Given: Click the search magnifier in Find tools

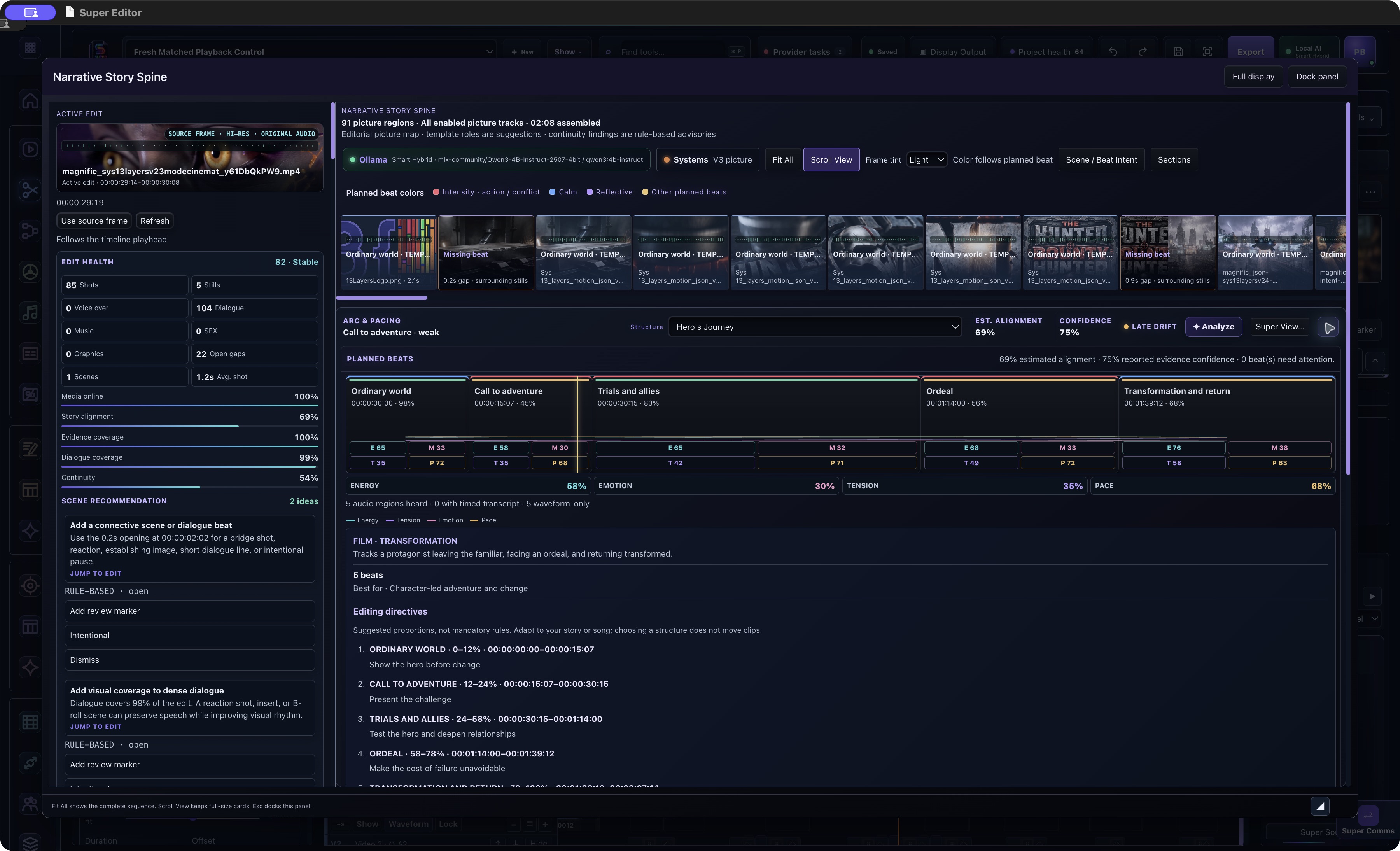Looking at the screenshot, I should 609,52.
